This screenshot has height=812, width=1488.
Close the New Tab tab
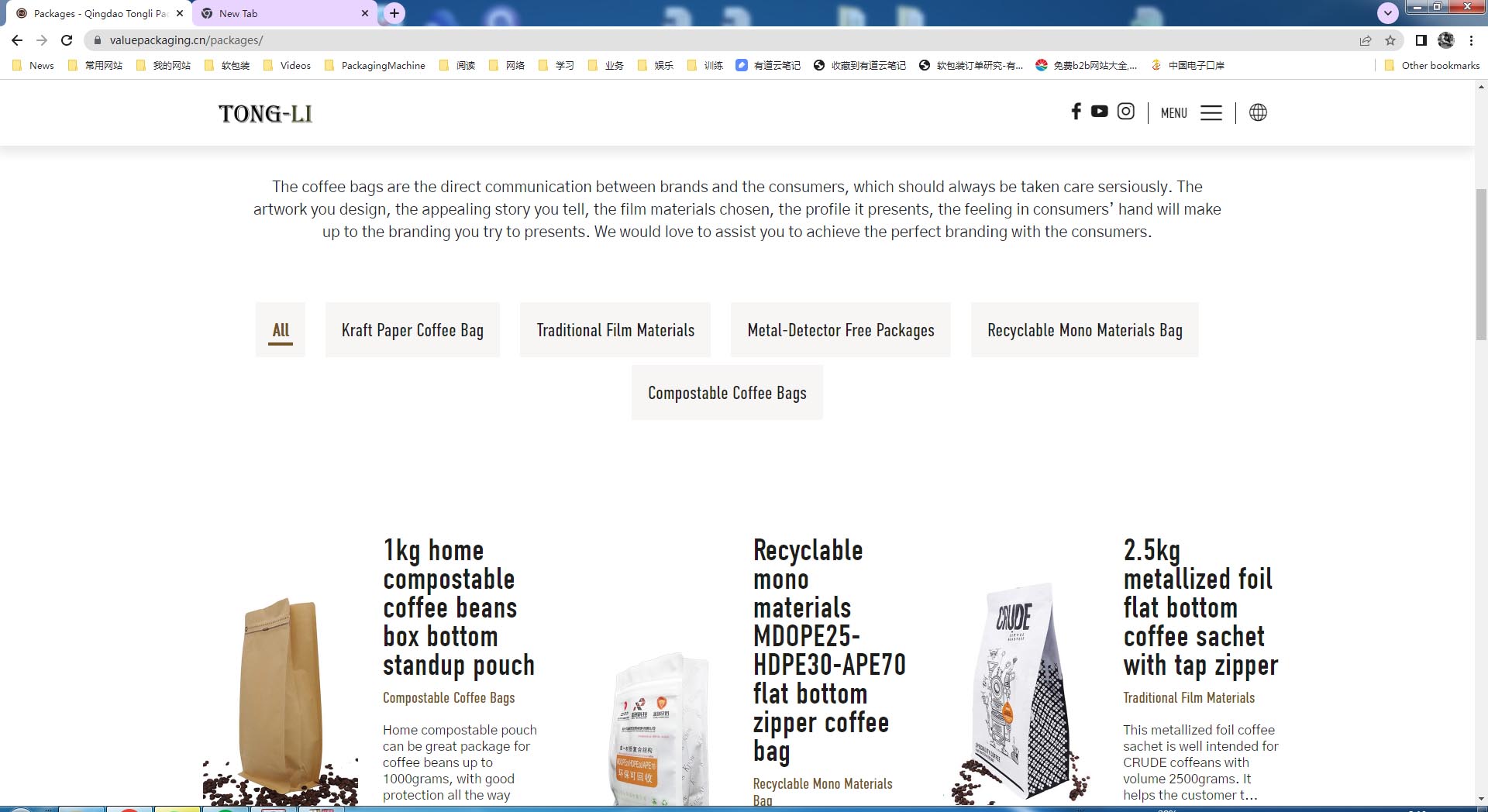(x=365, y=13)
